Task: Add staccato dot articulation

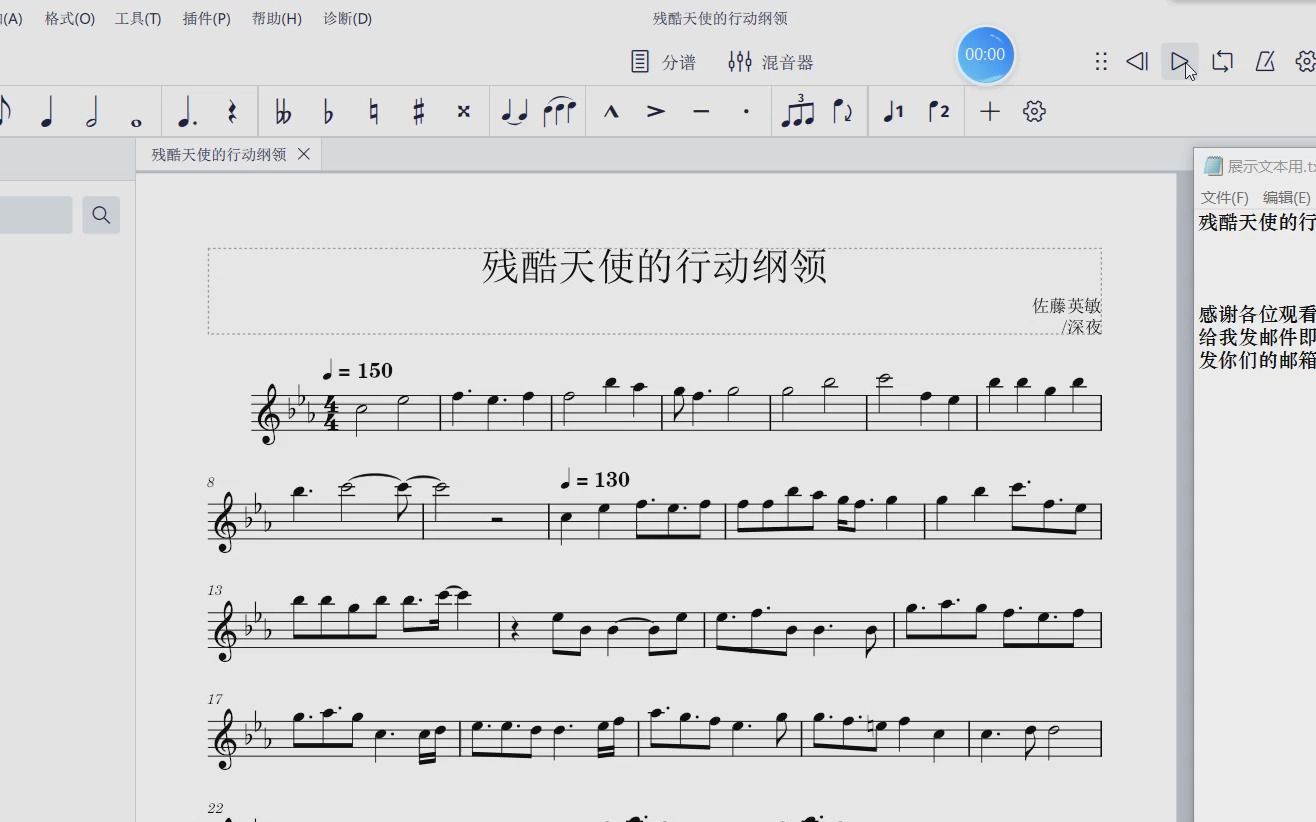Action: [746, 112]
